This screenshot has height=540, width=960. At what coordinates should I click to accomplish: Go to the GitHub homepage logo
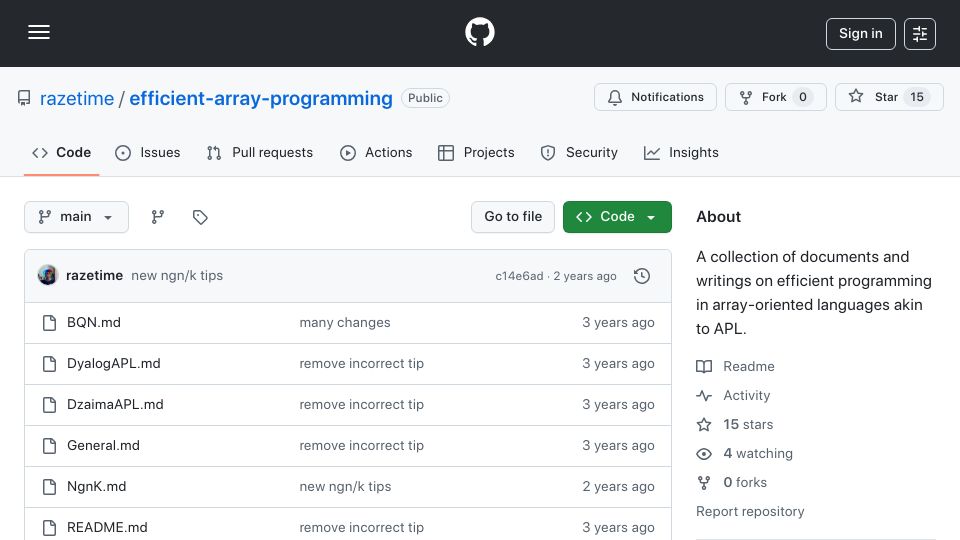point(479,32)
